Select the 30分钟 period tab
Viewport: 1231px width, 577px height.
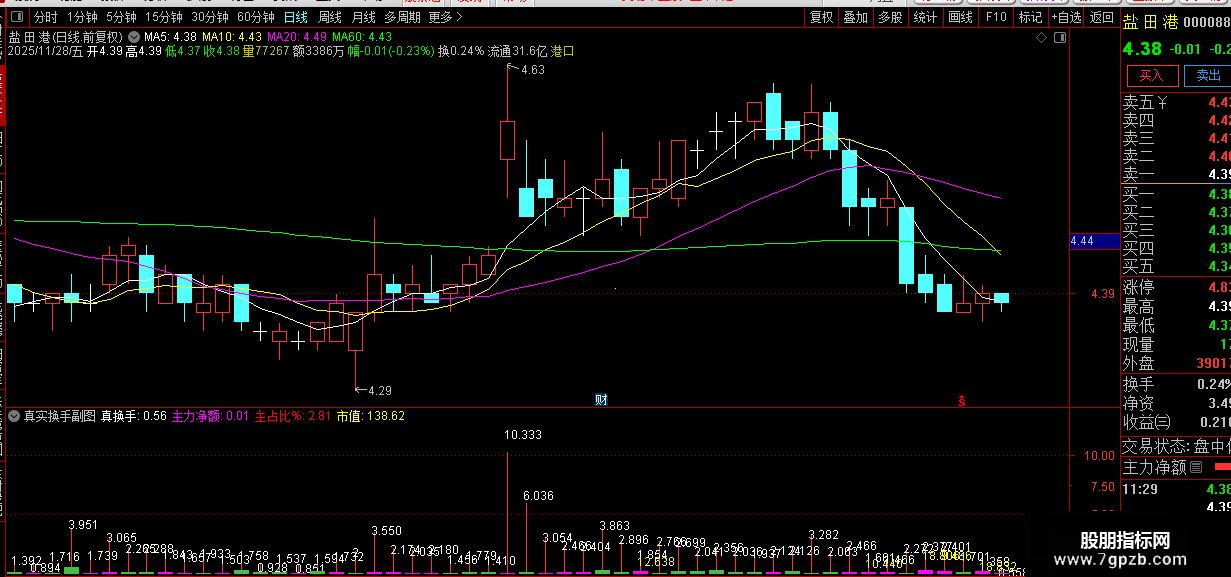click(210, 17)
